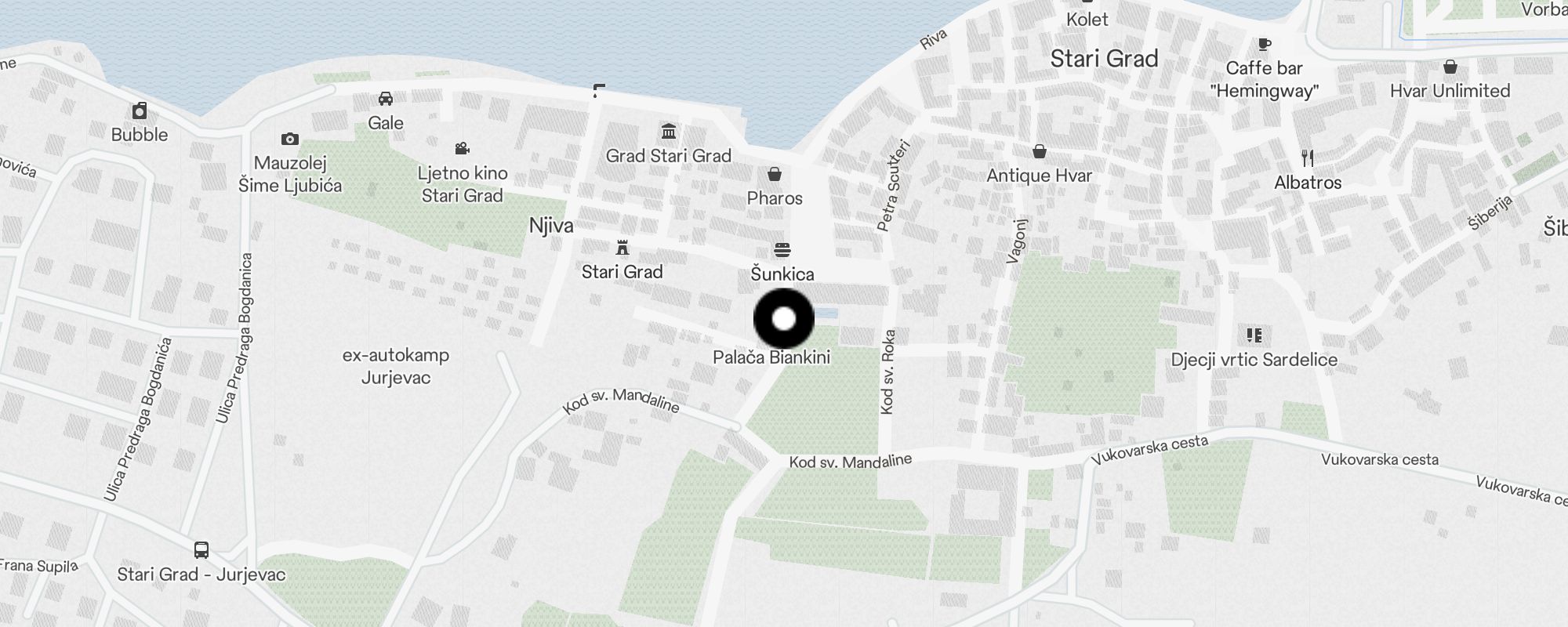The width and height of the screenshot is (1568, 627).
Task: Select the Njiva neighborhood label
Action: click(x=551, y=226)
